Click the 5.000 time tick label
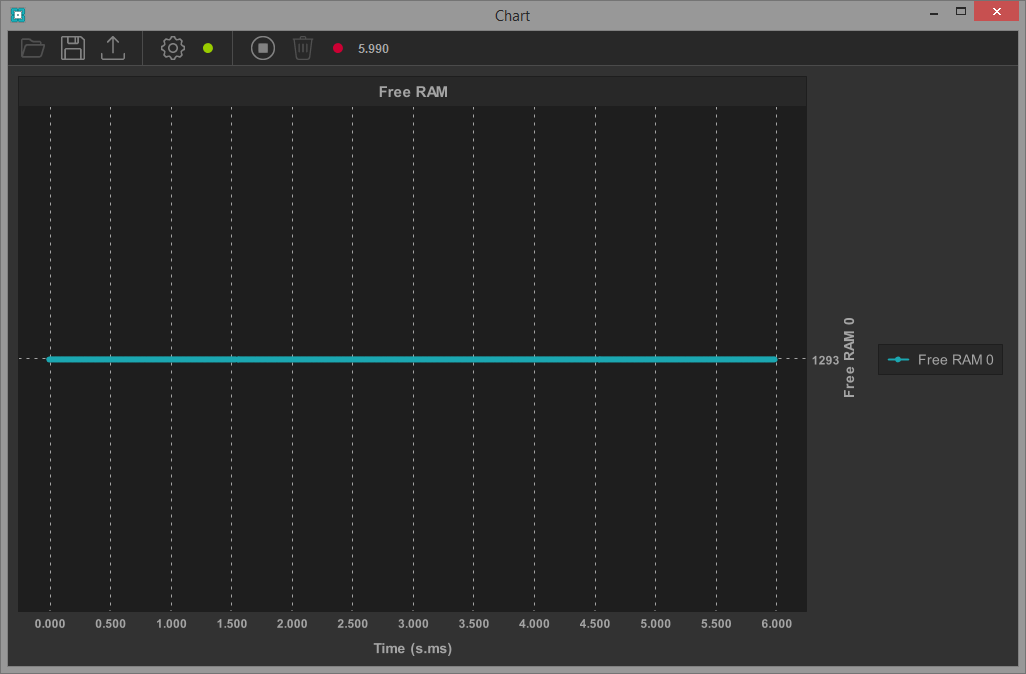Screen dimensions: 1026x674 (x=656, y=624)
